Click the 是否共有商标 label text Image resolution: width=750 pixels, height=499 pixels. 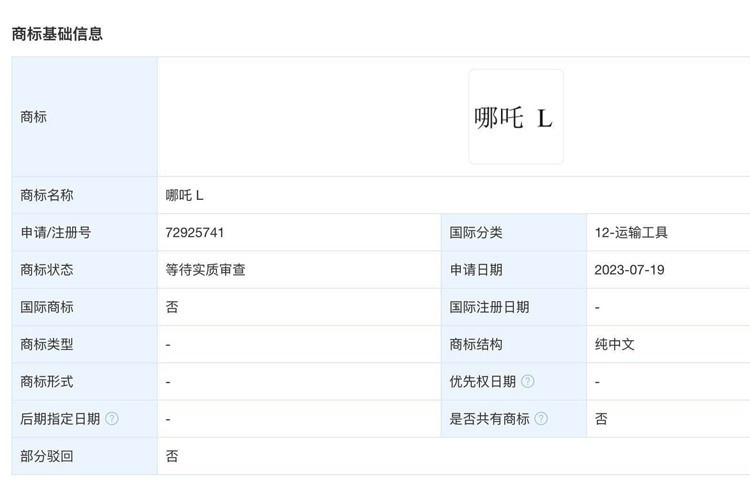point(489,419)
